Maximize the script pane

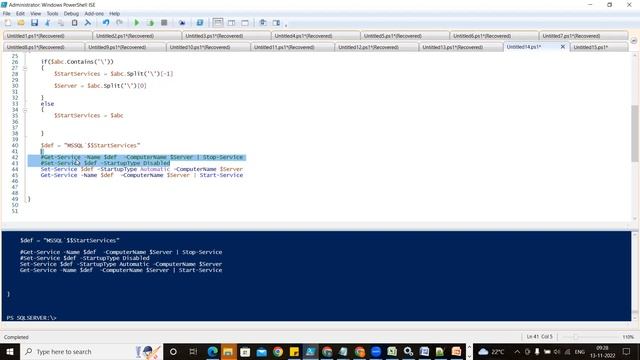coord(245,23)
